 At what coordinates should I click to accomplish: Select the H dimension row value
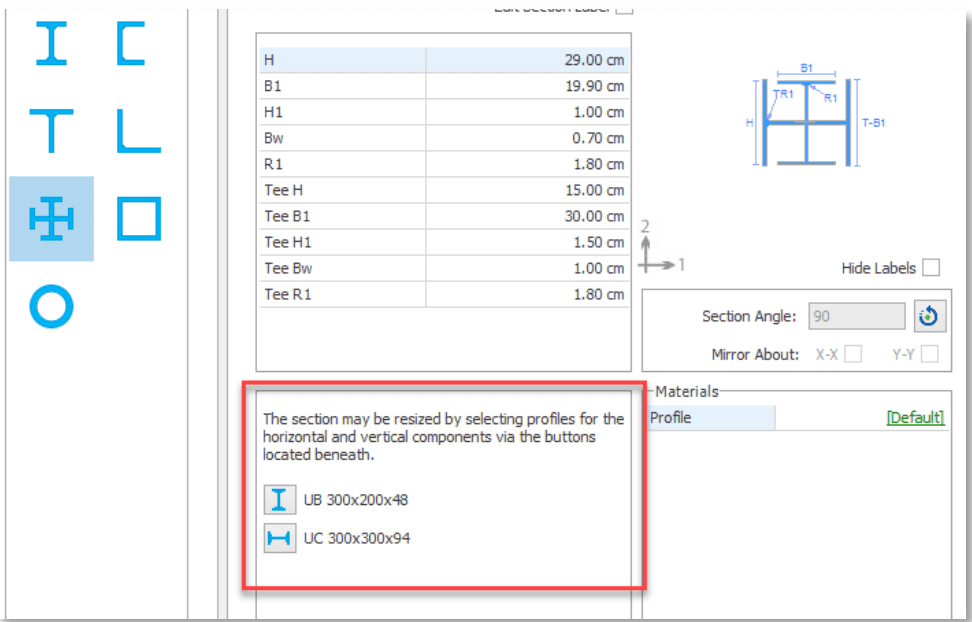pyautogui.click(x=528, y=60)
